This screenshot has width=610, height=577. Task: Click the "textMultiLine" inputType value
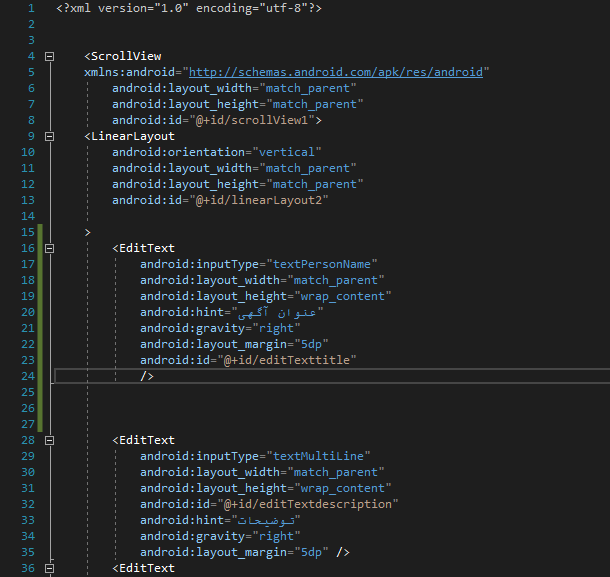click(x=321, y=456)
